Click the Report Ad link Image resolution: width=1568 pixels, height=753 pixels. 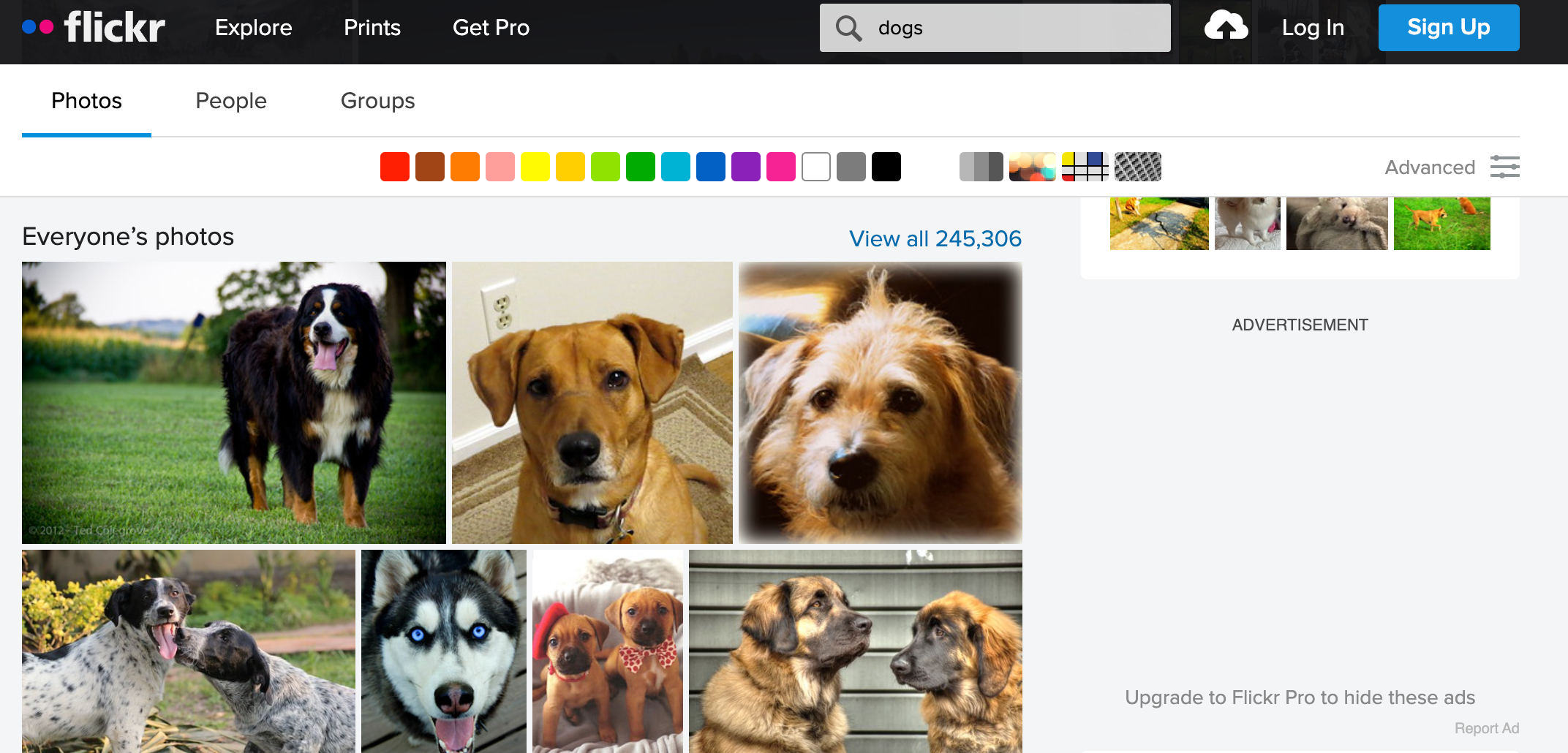(1488, 728)
